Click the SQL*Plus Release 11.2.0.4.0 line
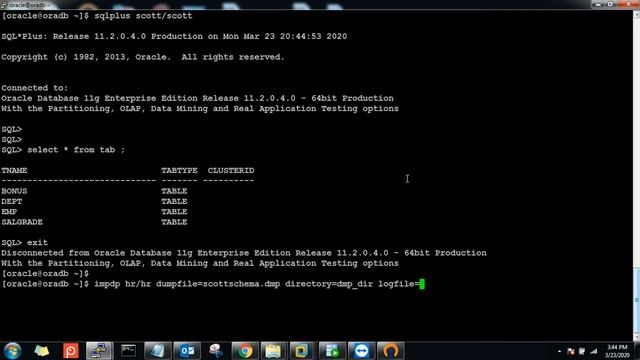 [174, 36]
